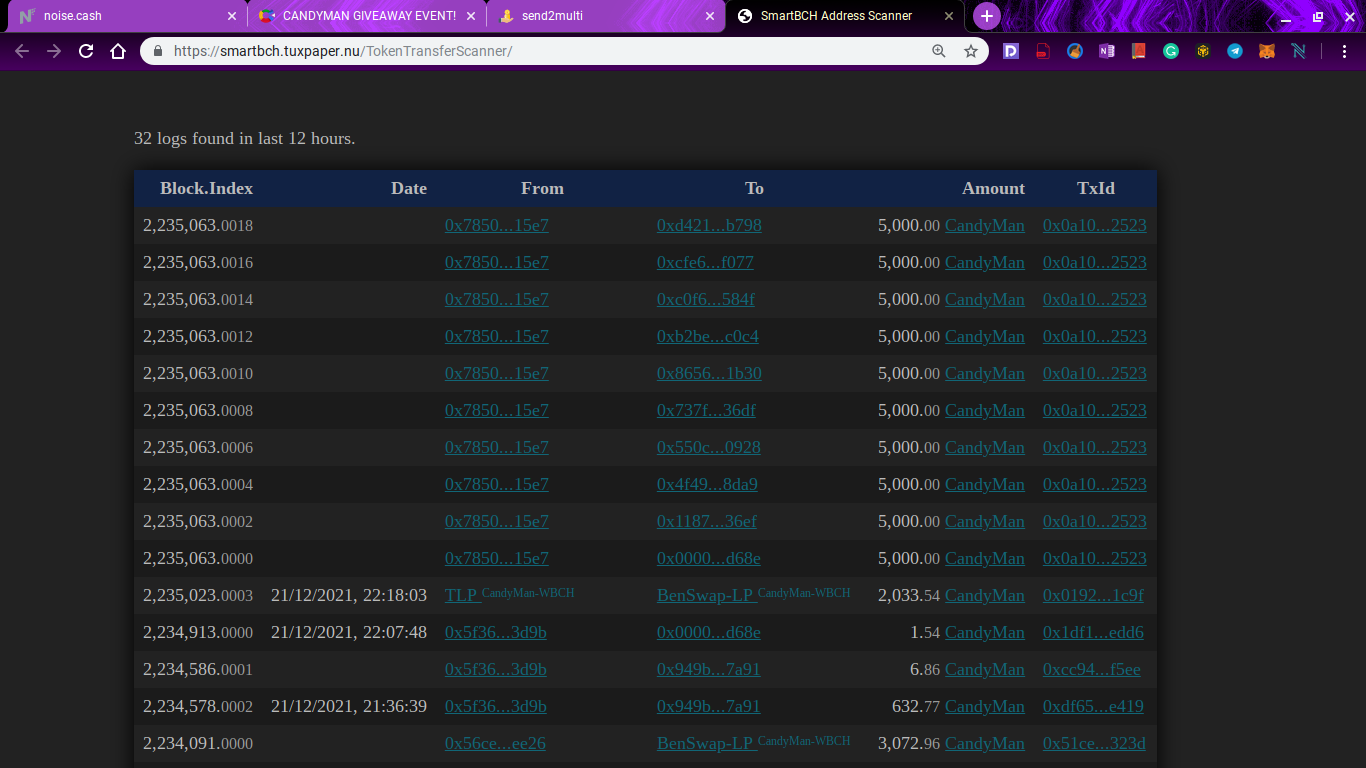Open recipient address 0xb2be...c0c4

pyautogui.click(x=708, y=336)
